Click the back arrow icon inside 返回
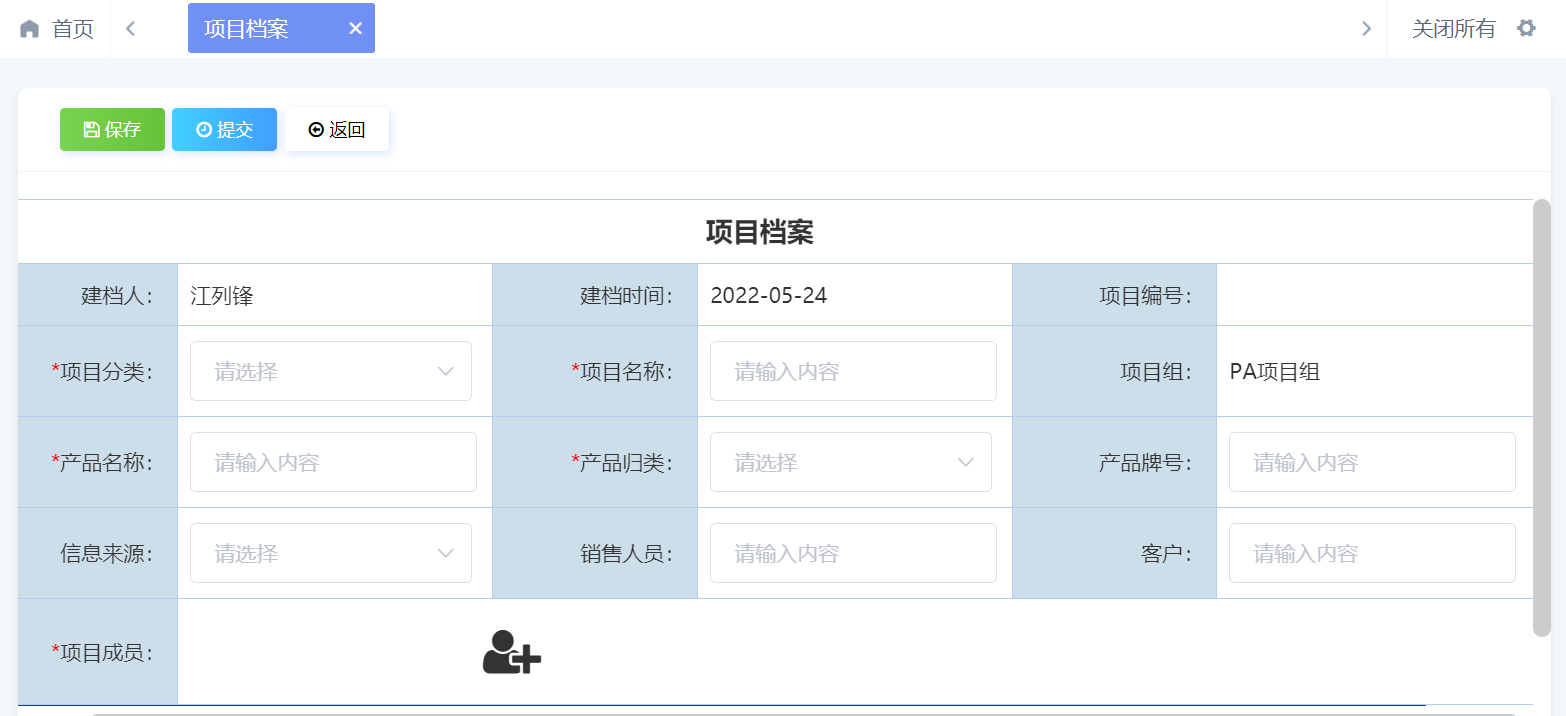Screen dimensions: 1566x716 (316, 129)
